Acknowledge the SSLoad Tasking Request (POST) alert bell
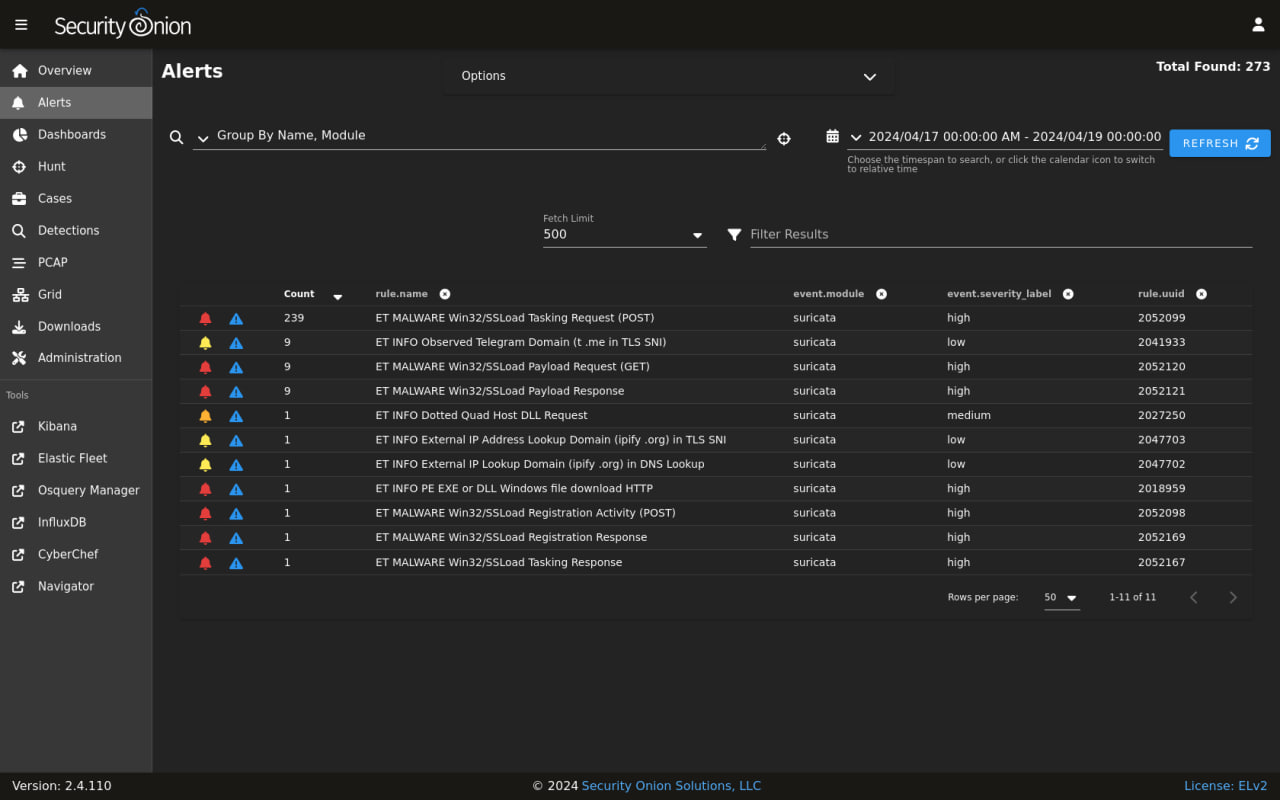 pyautogui.click(x=206, y=319)
